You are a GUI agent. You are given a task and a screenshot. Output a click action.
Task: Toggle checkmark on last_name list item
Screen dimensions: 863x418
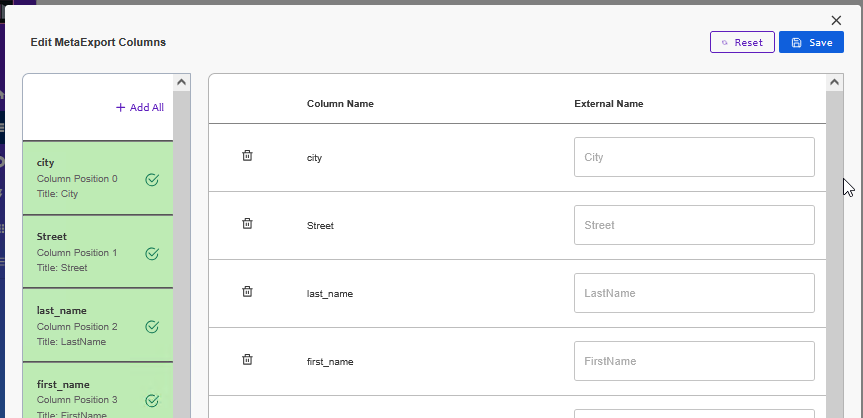click(152, 327)
